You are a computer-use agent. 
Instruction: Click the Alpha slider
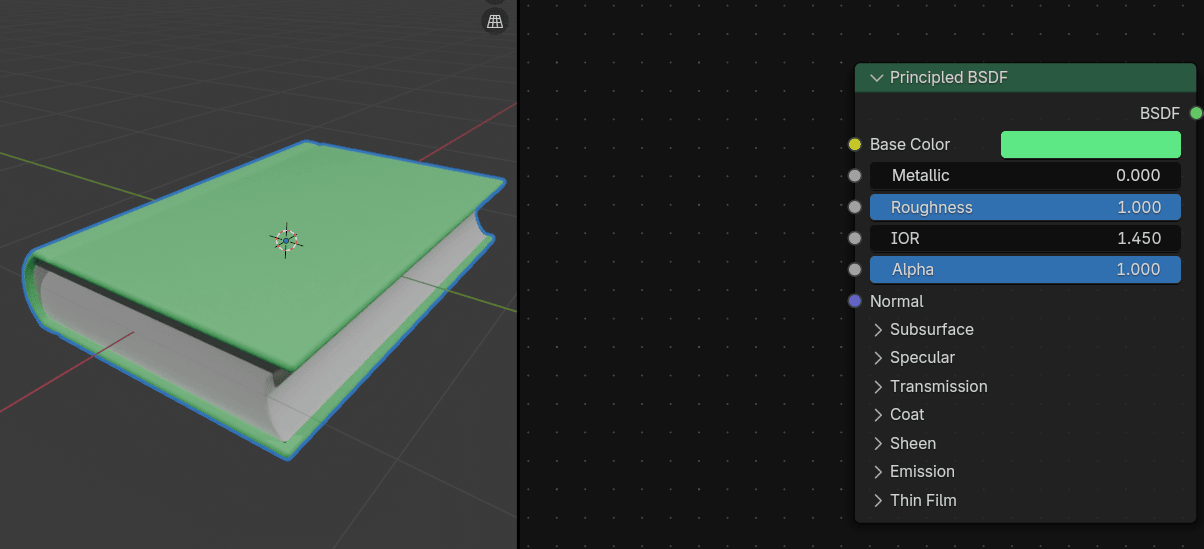point(1025,269)
